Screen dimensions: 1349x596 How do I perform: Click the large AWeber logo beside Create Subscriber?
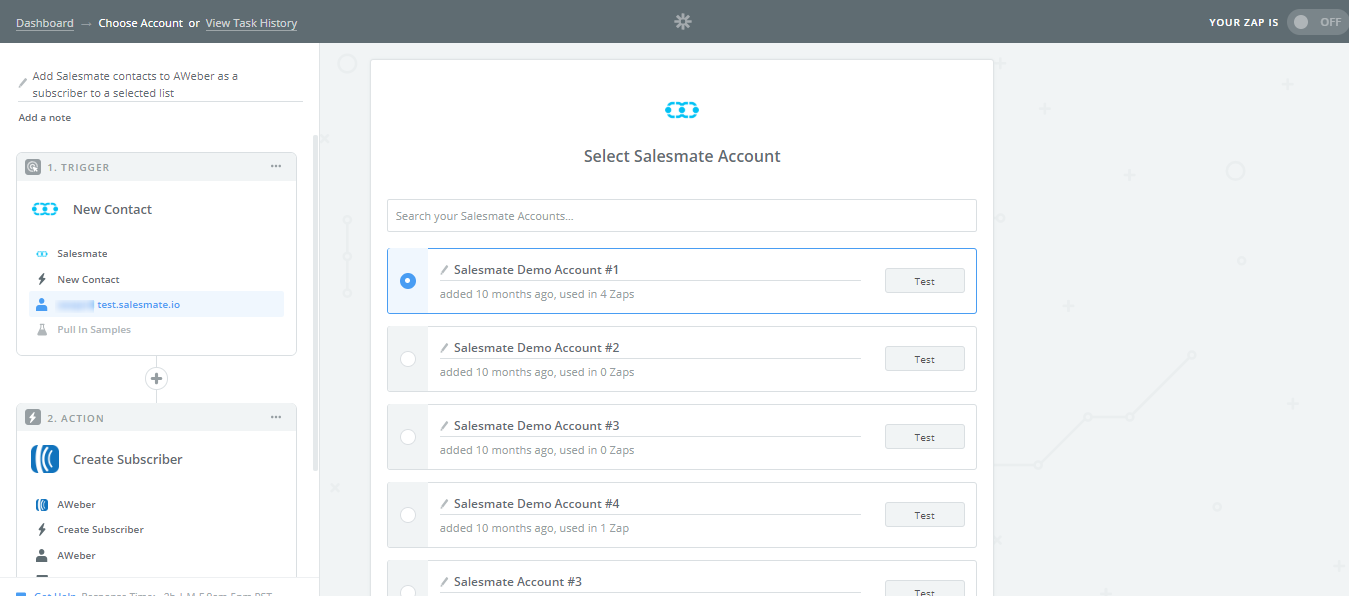click(x=45, y=459)
